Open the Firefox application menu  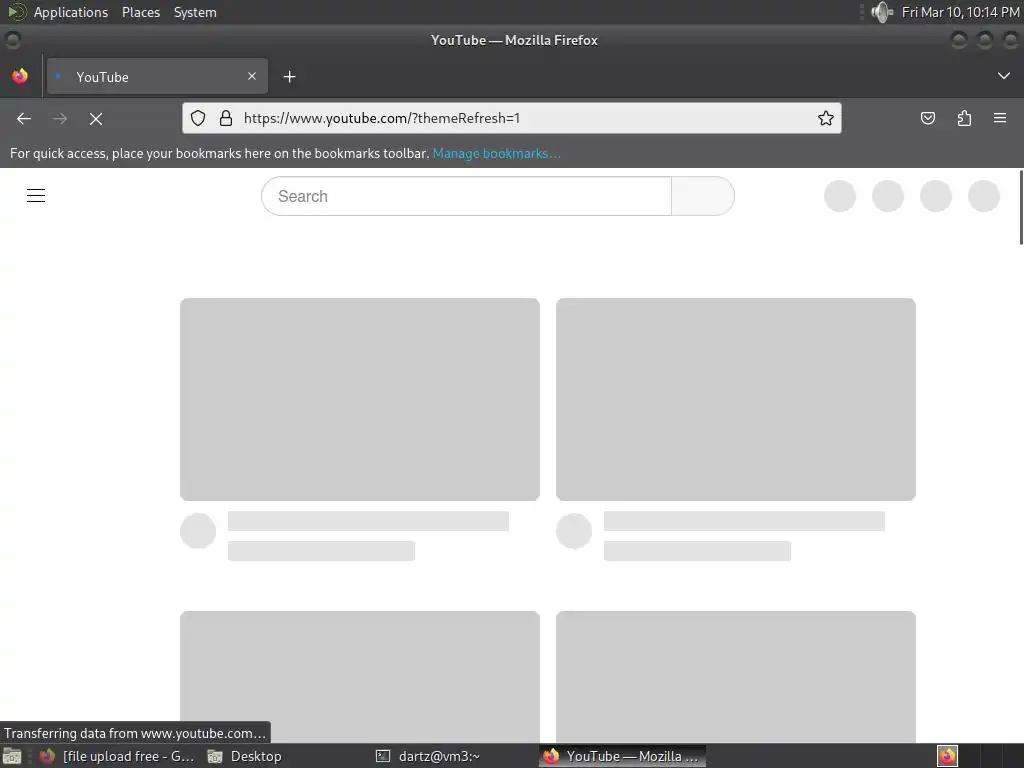1000,118
